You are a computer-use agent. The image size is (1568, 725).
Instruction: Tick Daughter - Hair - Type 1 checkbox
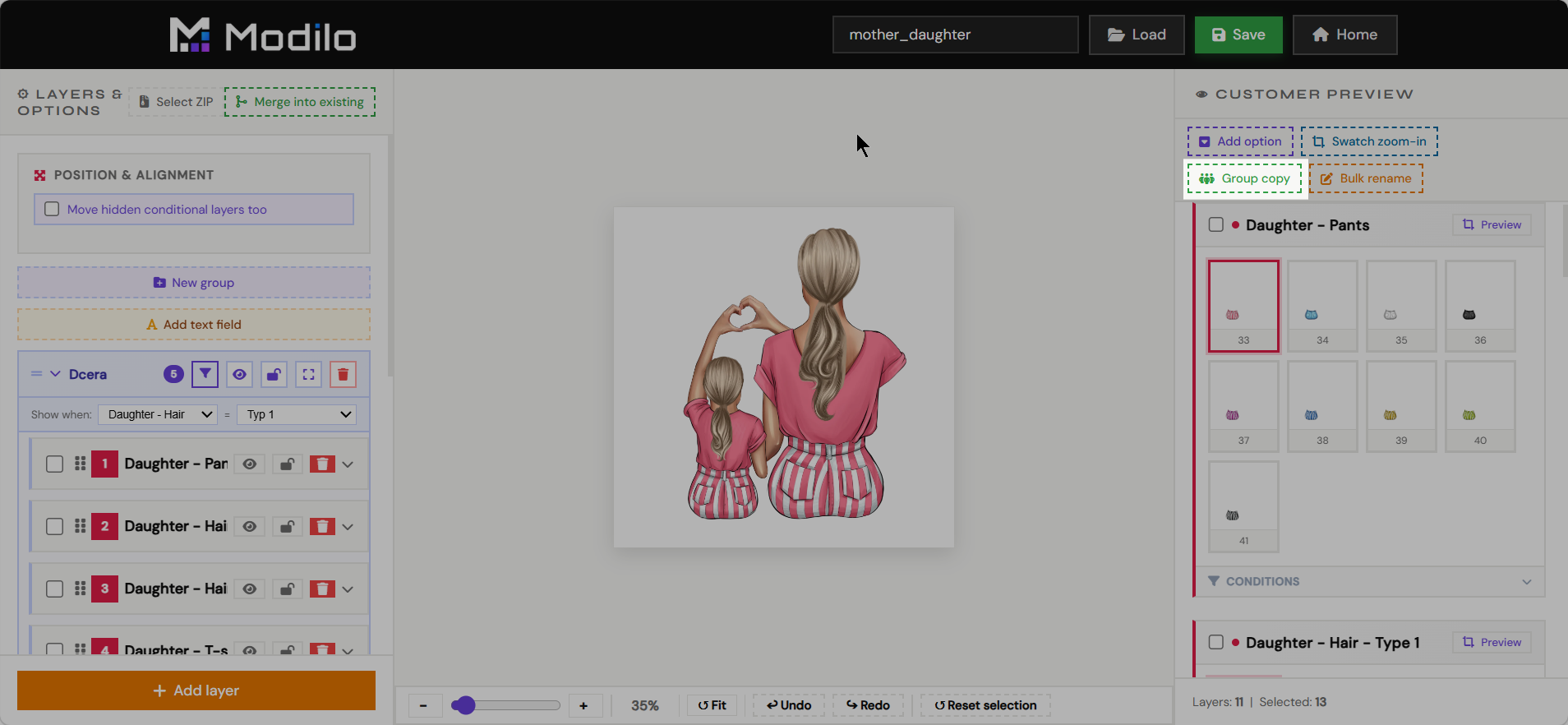coord(1216,642)
